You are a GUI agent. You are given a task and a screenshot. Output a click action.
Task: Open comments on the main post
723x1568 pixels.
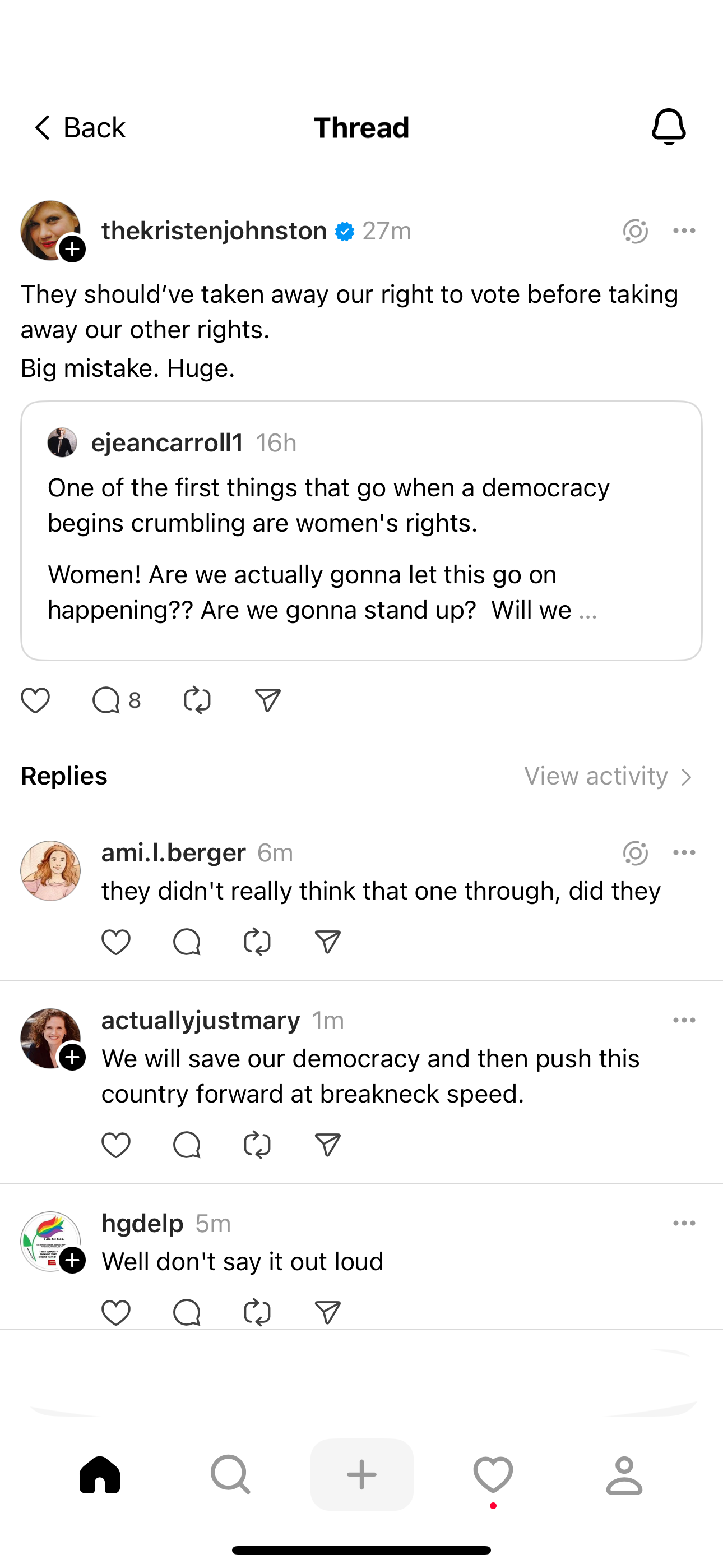[106, 700]
